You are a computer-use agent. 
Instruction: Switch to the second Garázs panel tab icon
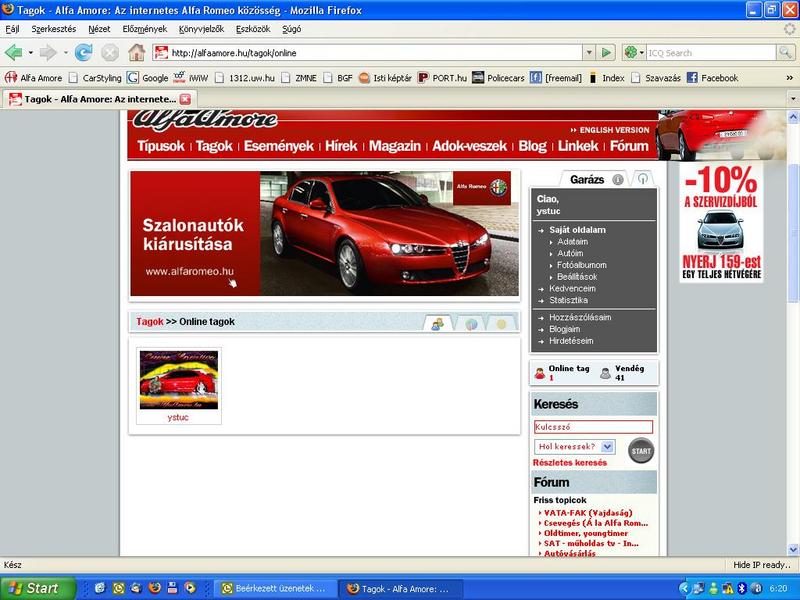pos(642,179)
